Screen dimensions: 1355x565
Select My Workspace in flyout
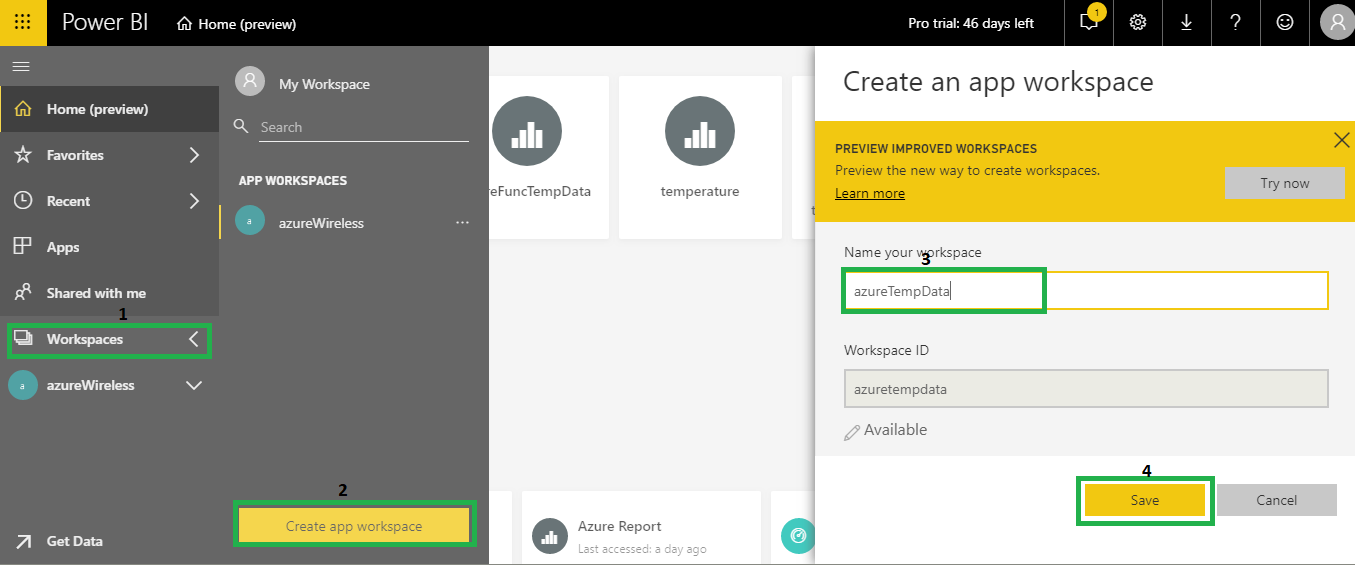pyautogui.click(x=324, y=84)
